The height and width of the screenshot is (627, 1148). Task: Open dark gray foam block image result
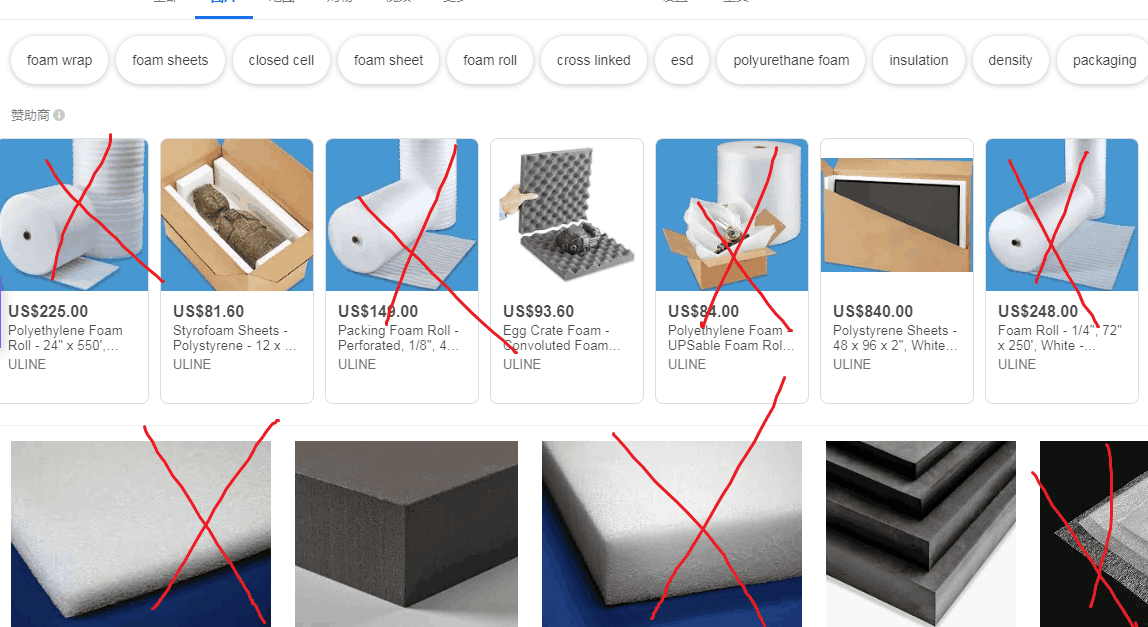pyautogui.click(x=406, y=533)
